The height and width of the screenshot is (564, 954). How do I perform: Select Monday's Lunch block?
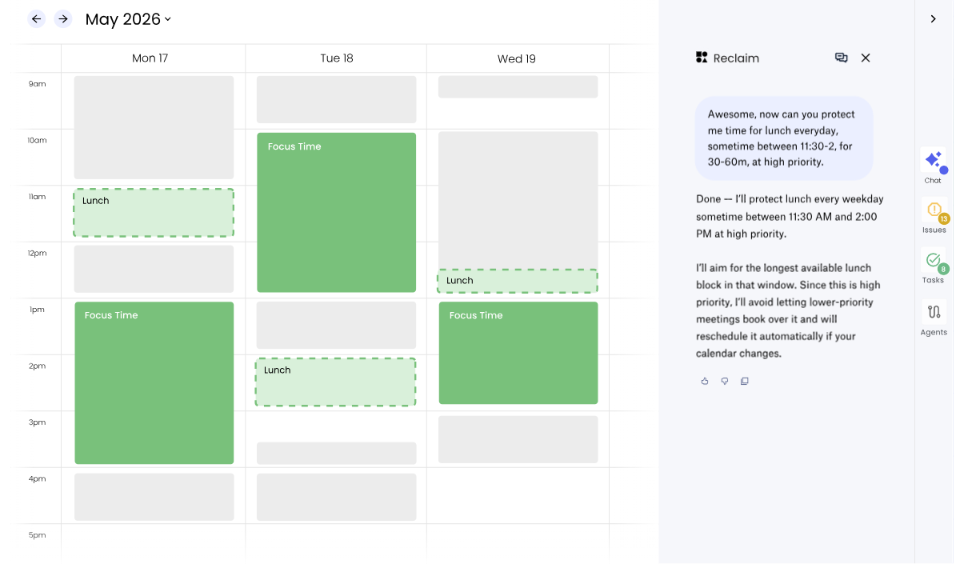pos(153,212)
